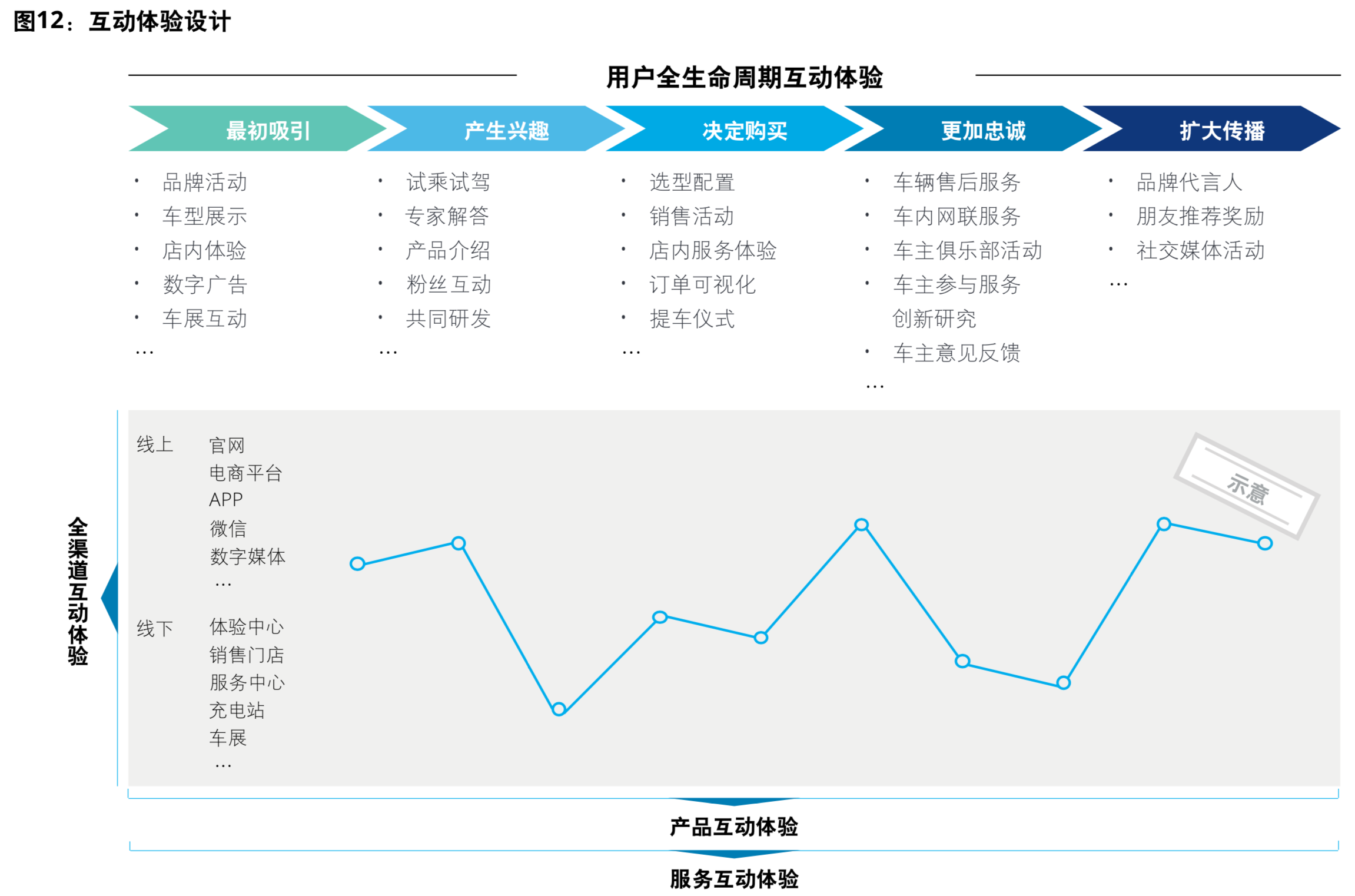
Task: Click the lowest dip point on the line chart
Action: click(x=557, y=710)
